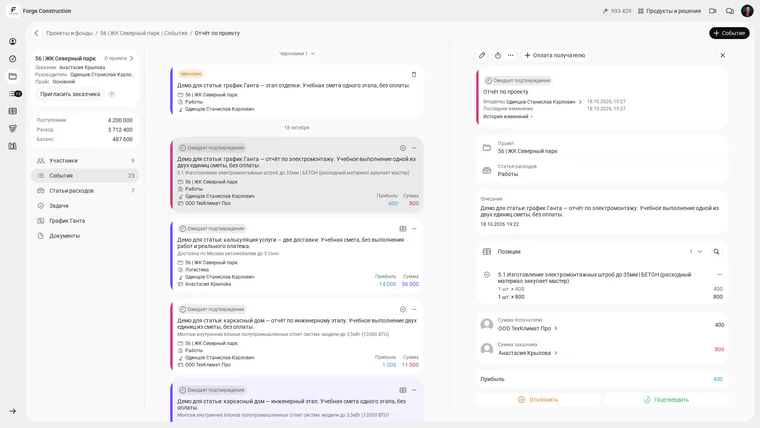Click 56 | ЖК Северный парк | События breadcrumb
The height and width of the screenshot is (428, 760).
click(x=143, y=33)
